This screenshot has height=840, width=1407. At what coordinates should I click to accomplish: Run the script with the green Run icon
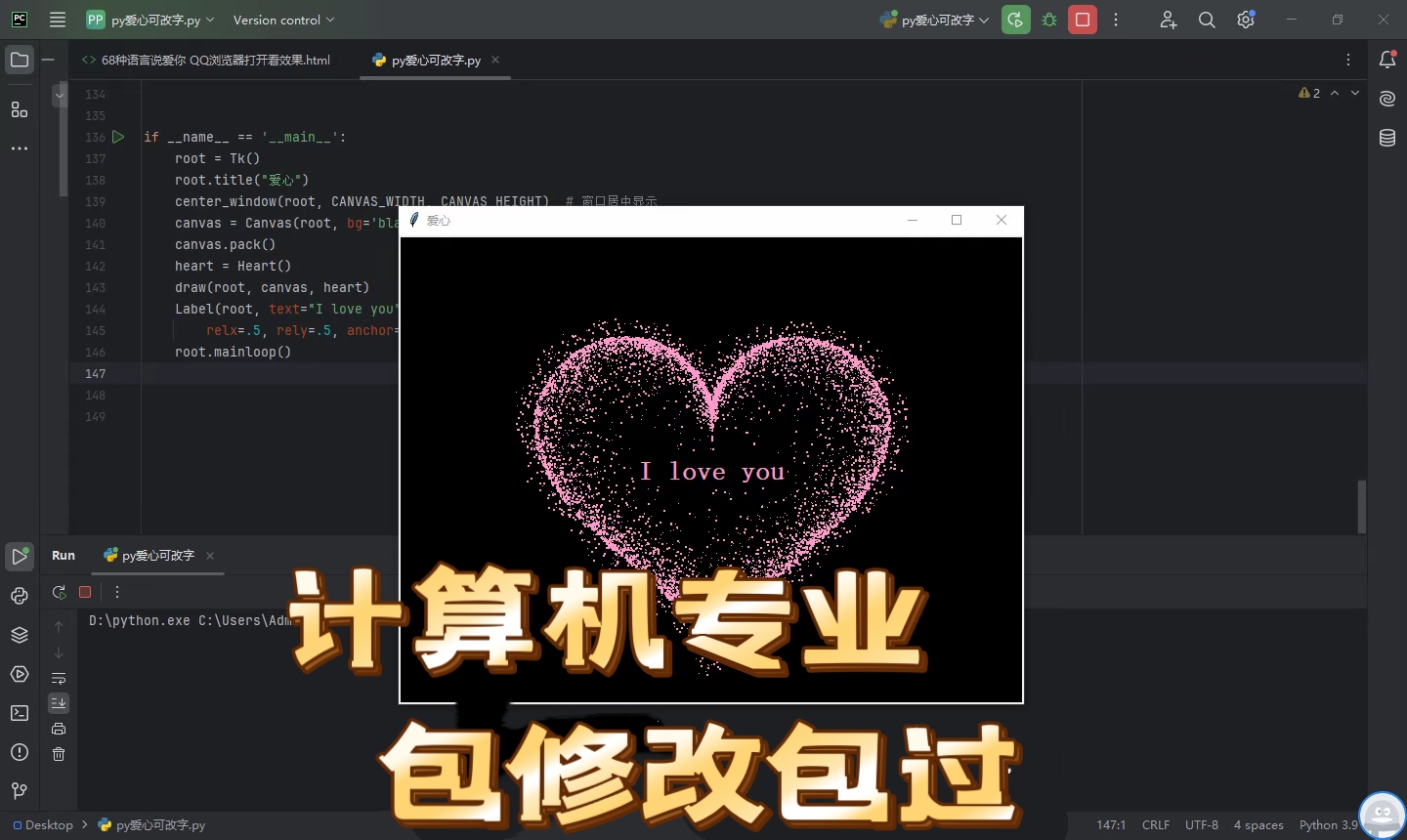(1016, 20)
